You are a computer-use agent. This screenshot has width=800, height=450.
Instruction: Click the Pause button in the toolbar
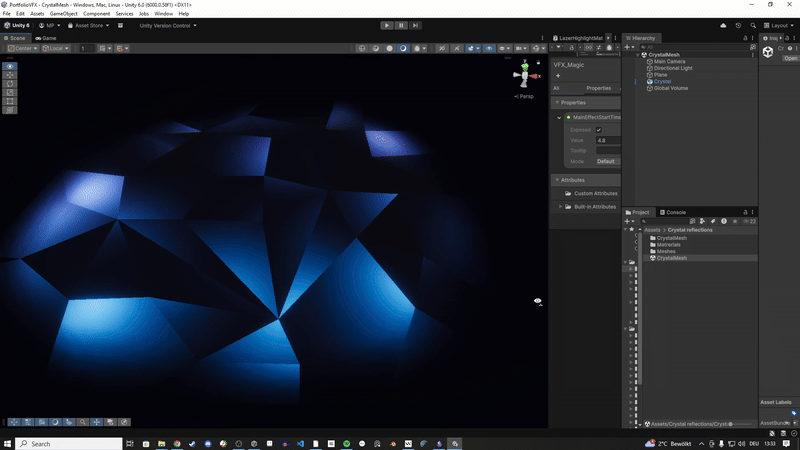401,25
